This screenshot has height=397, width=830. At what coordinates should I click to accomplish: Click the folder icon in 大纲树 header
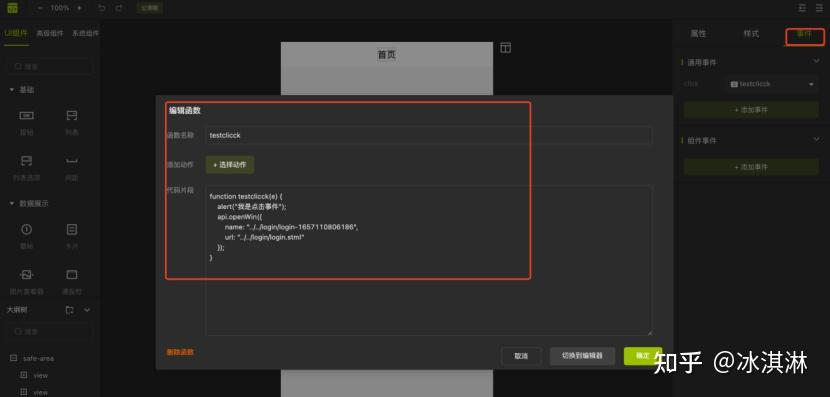point(69,310)
